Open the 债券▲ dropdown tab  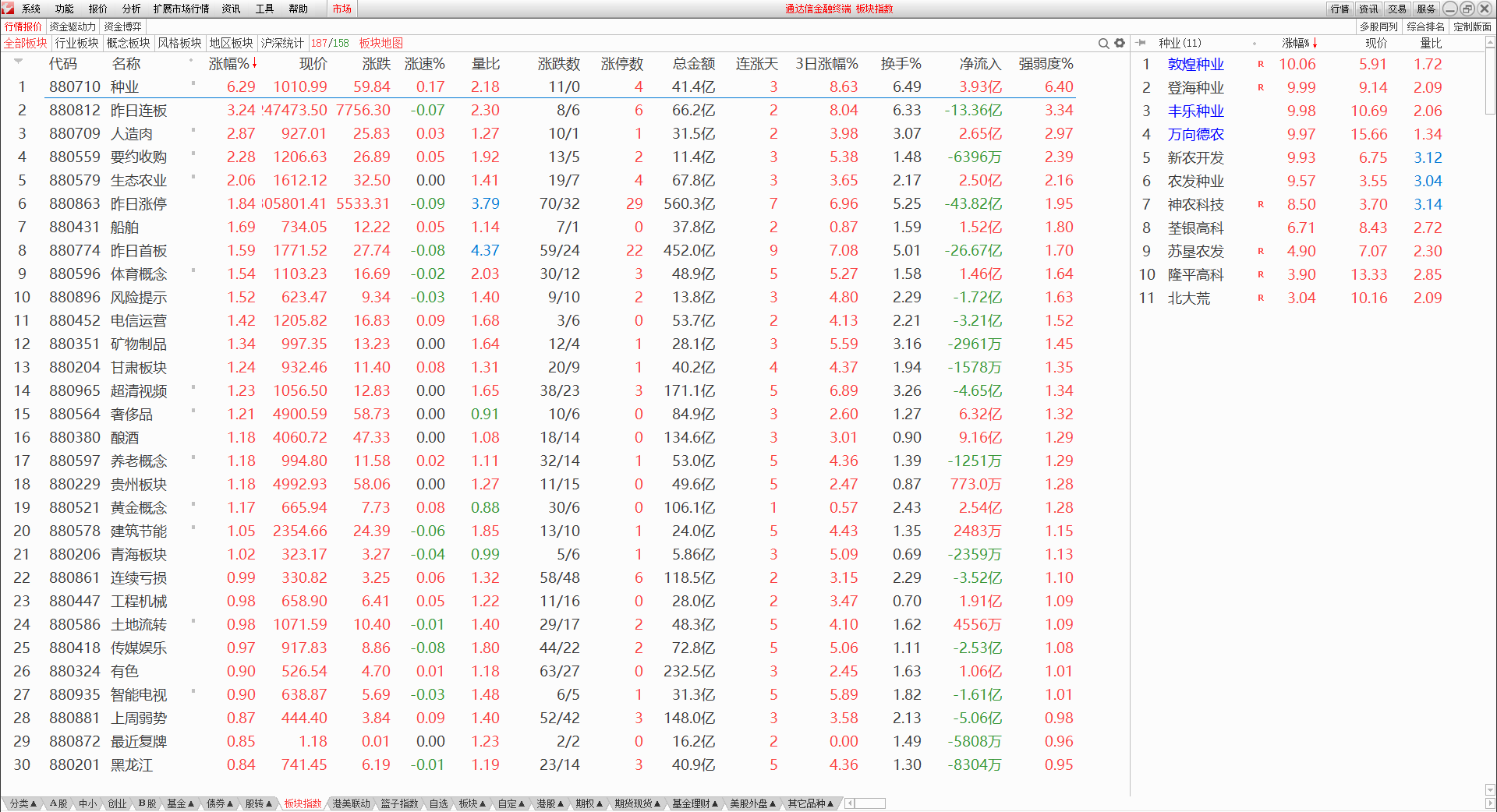pos(220,803)
